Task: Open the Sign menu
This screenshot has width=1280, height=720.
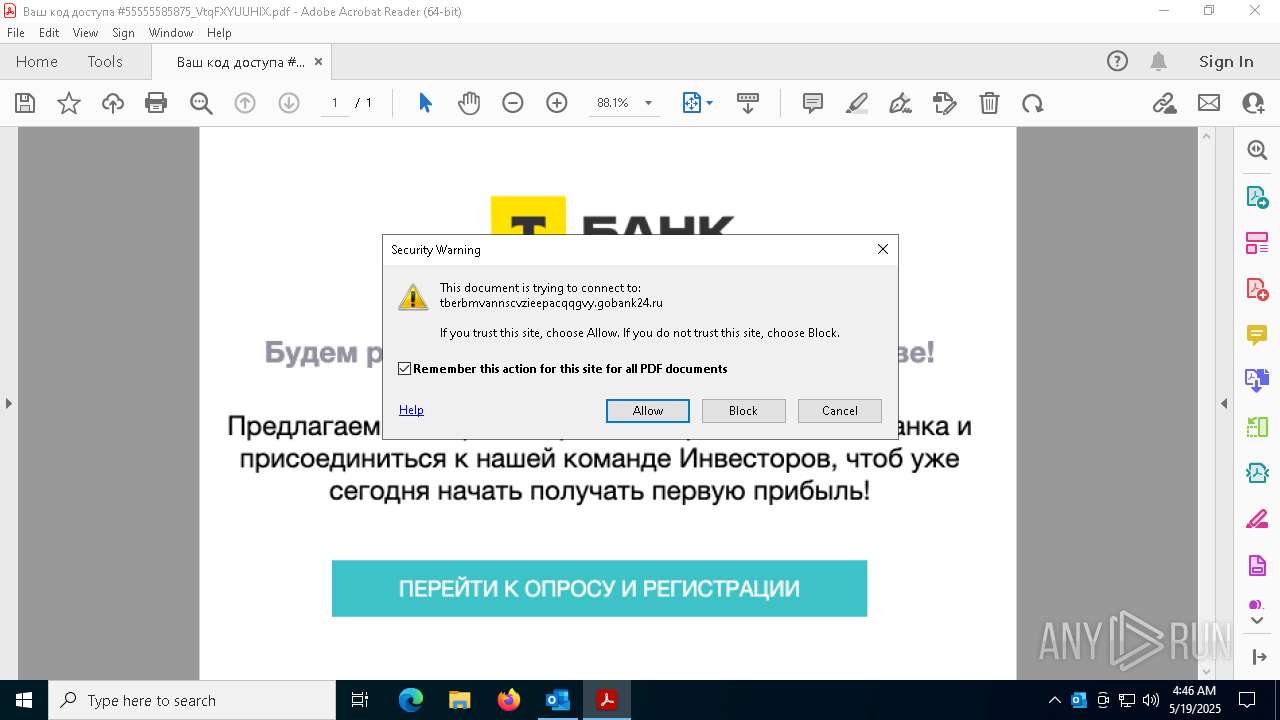Action: 123,33
